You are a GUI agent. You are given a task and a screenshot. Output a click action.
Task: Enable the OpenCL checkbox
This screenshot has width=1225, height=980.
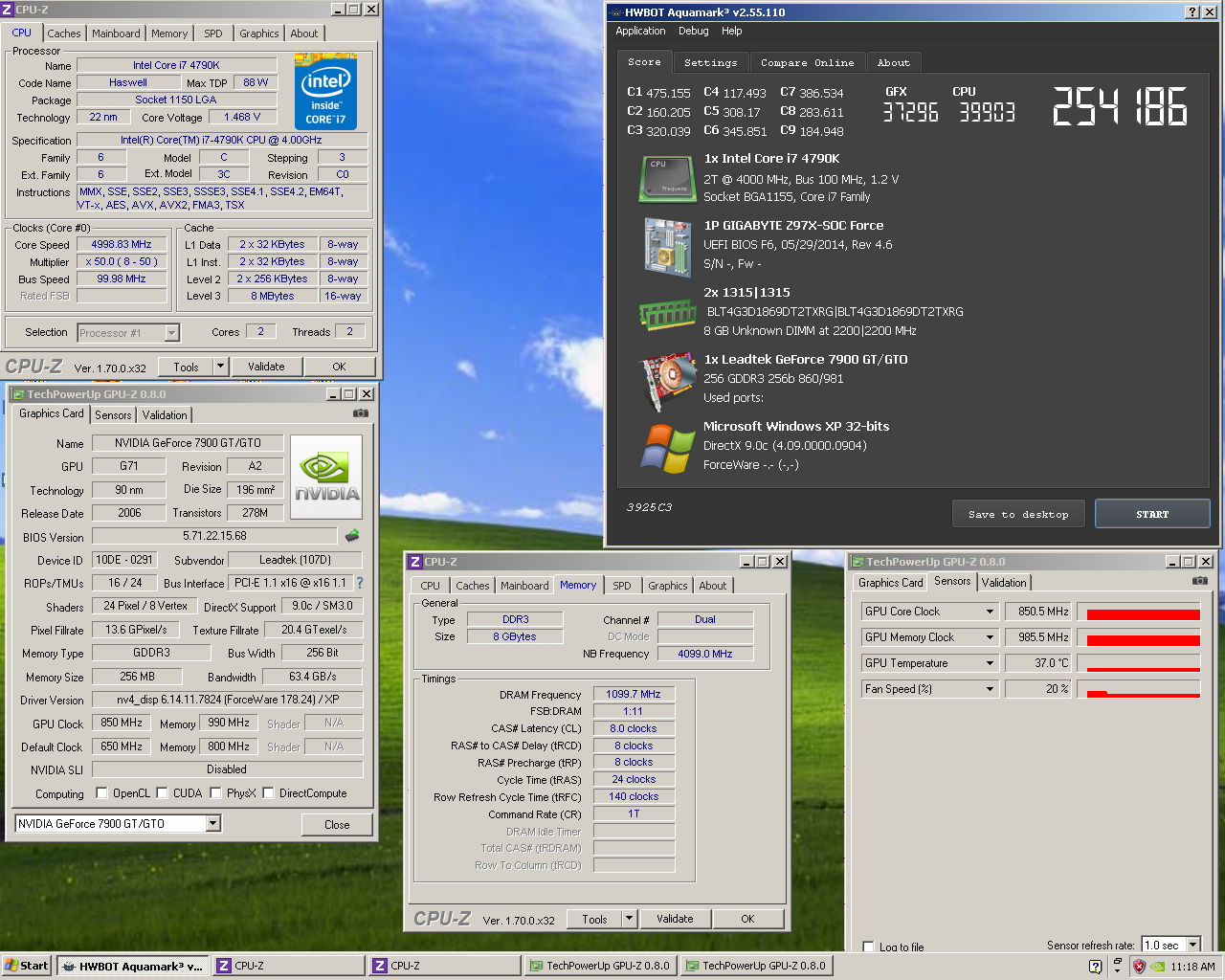101,793
